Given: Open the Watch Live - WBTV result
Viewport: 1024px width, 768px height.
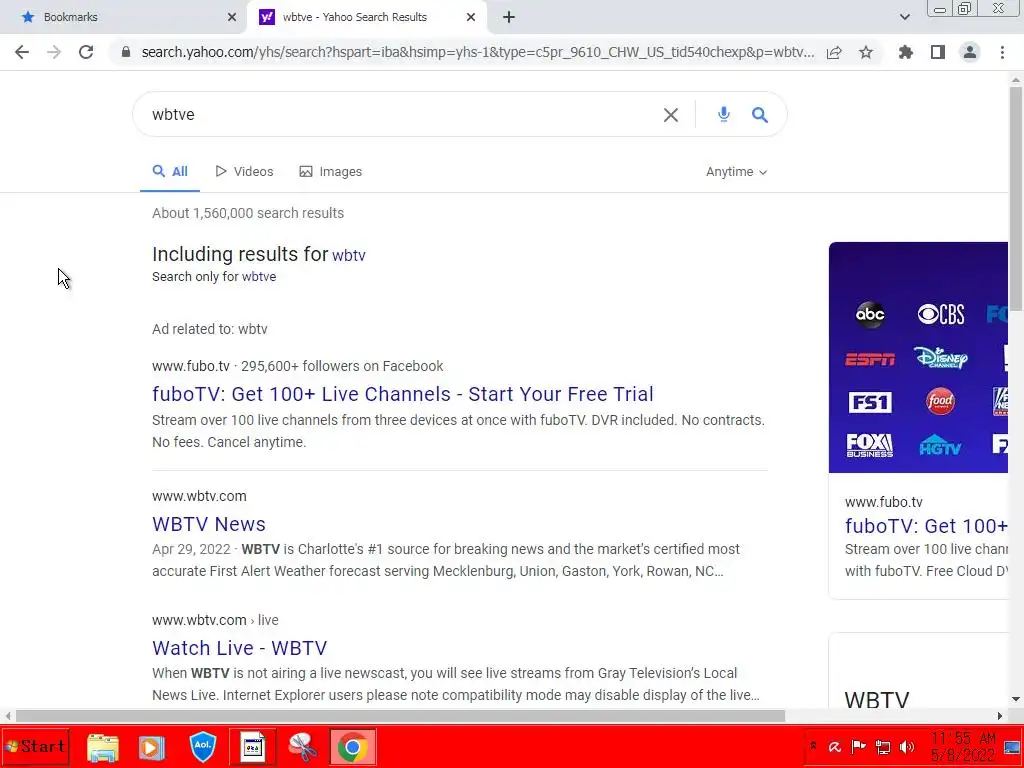Looking at the screenshot, I should coord(239,648).
